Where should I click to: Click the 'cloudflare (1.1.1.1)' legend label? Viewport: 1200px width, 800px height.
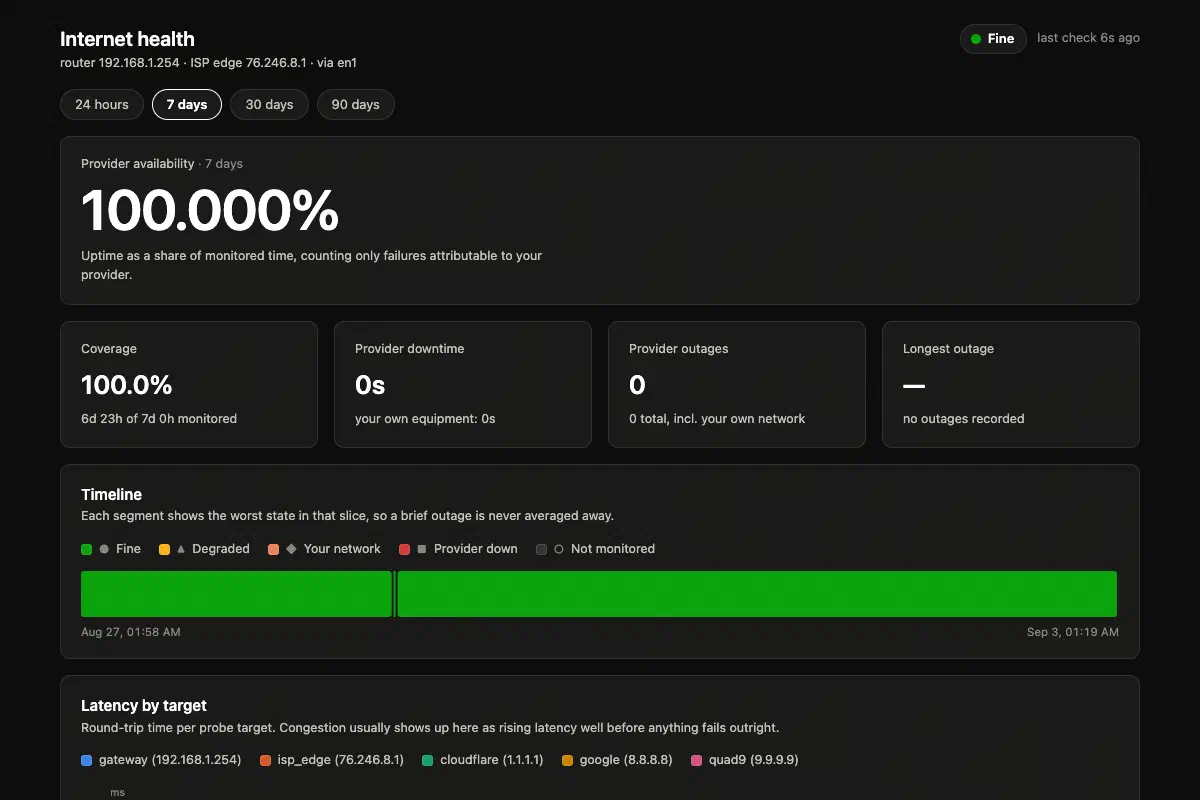tap(492, 760)
